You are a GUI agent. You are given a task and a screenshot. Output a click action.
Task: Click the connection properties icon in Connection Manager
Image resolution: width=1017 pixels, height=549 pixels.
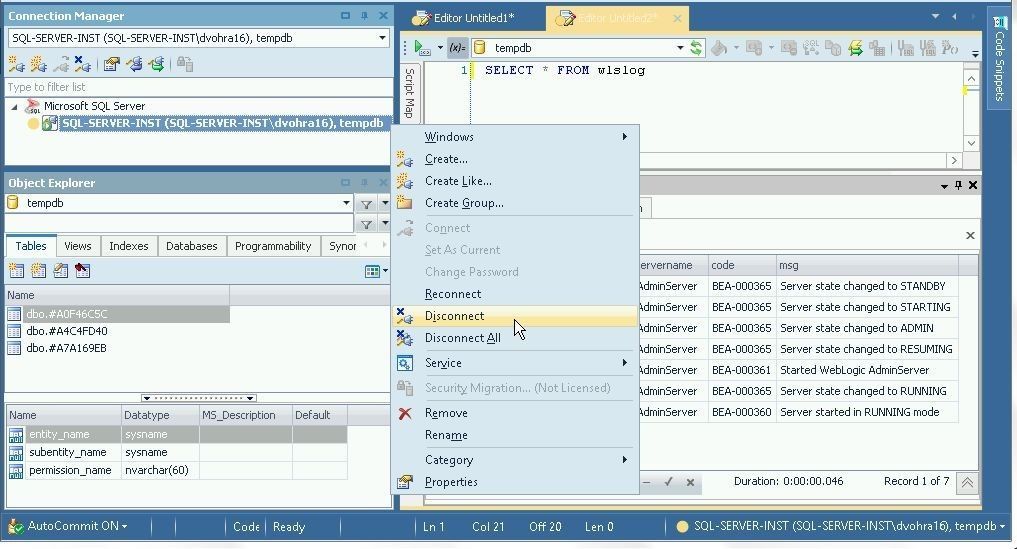pyautogui.click(x=111, y=64)
